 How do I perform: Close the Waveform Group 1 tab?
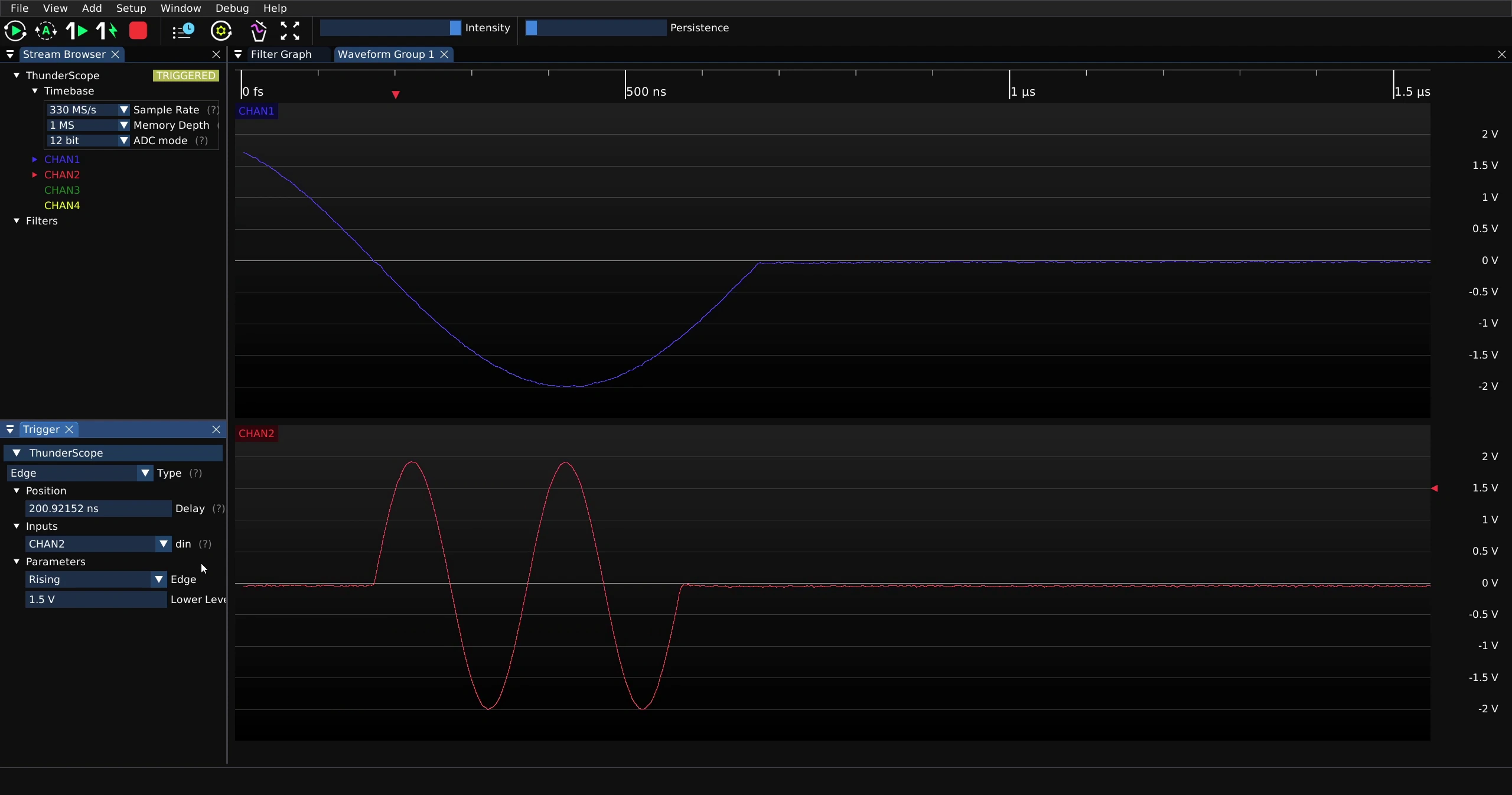444,54
